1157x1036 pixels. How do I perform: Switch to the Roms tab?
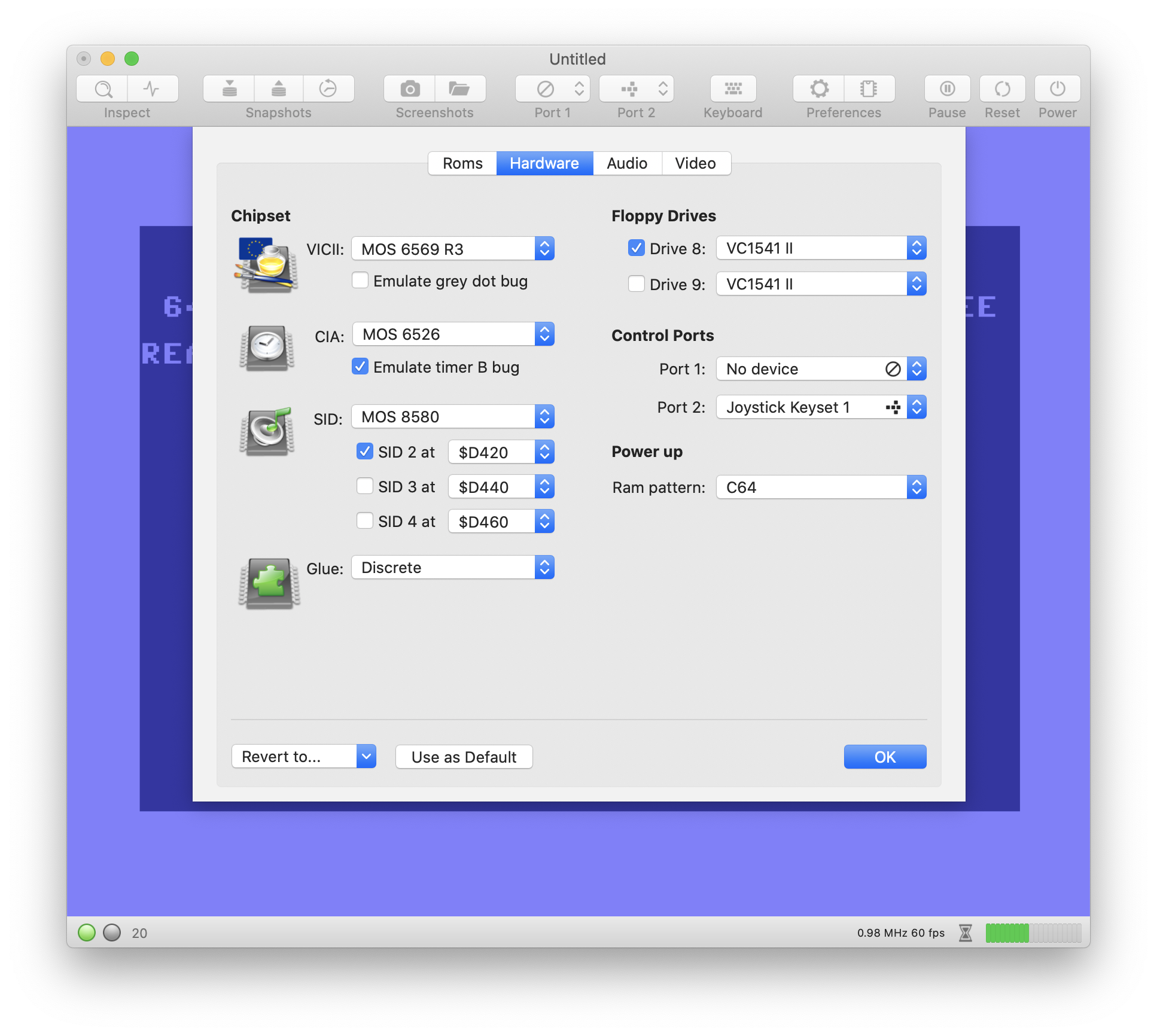tap(462, 163)
